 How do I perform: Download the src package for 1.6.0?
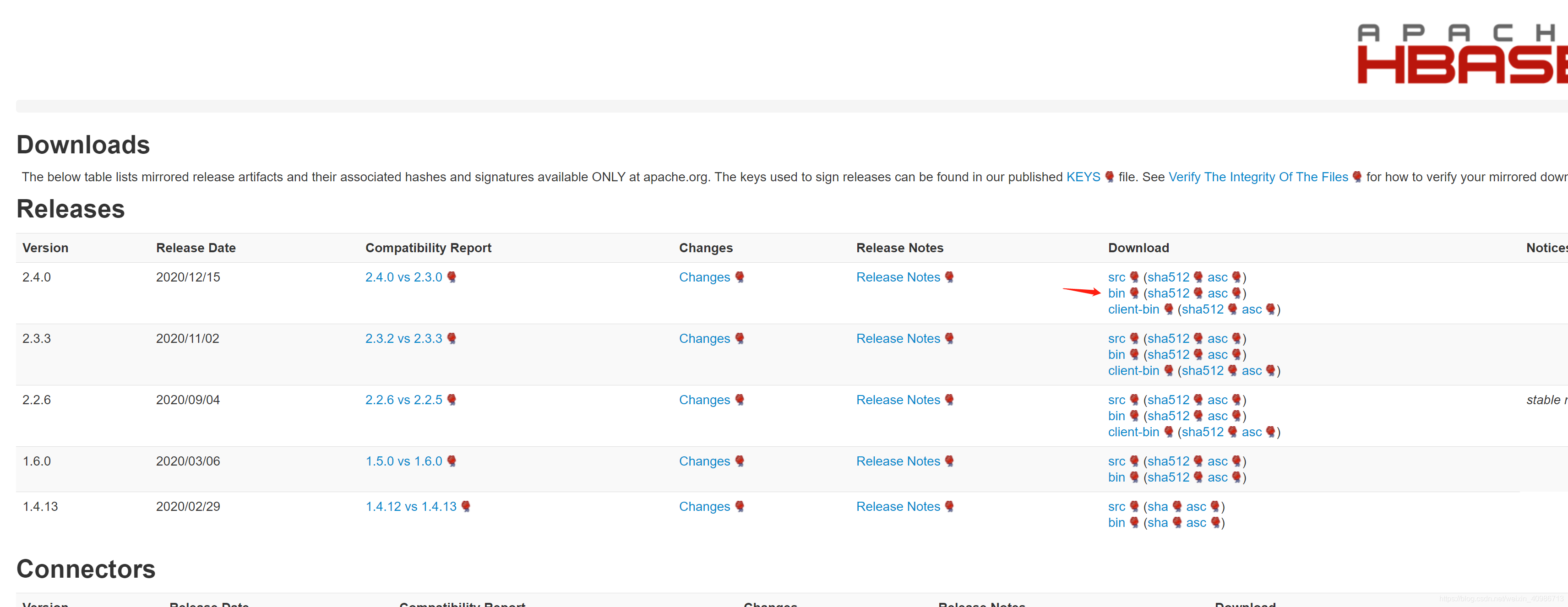point(1116,461)
